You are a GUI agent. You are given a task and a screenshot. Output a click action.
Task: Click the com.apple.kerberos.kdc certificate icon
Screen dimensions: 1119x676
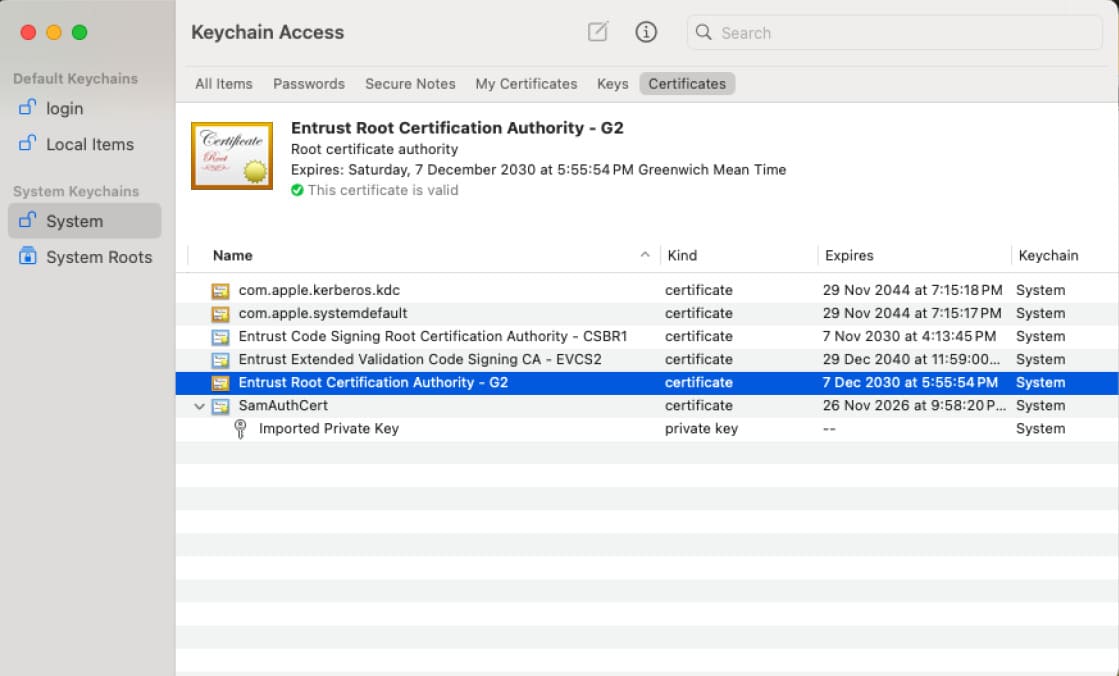[x=220, y=290]
